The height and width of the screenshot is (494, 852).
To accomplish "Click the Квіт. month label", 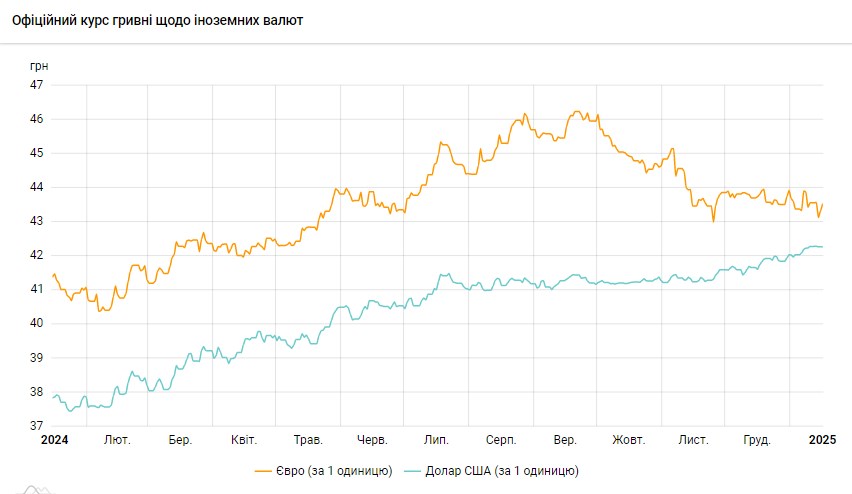I will pyautogui.click(x=244, y=440).
